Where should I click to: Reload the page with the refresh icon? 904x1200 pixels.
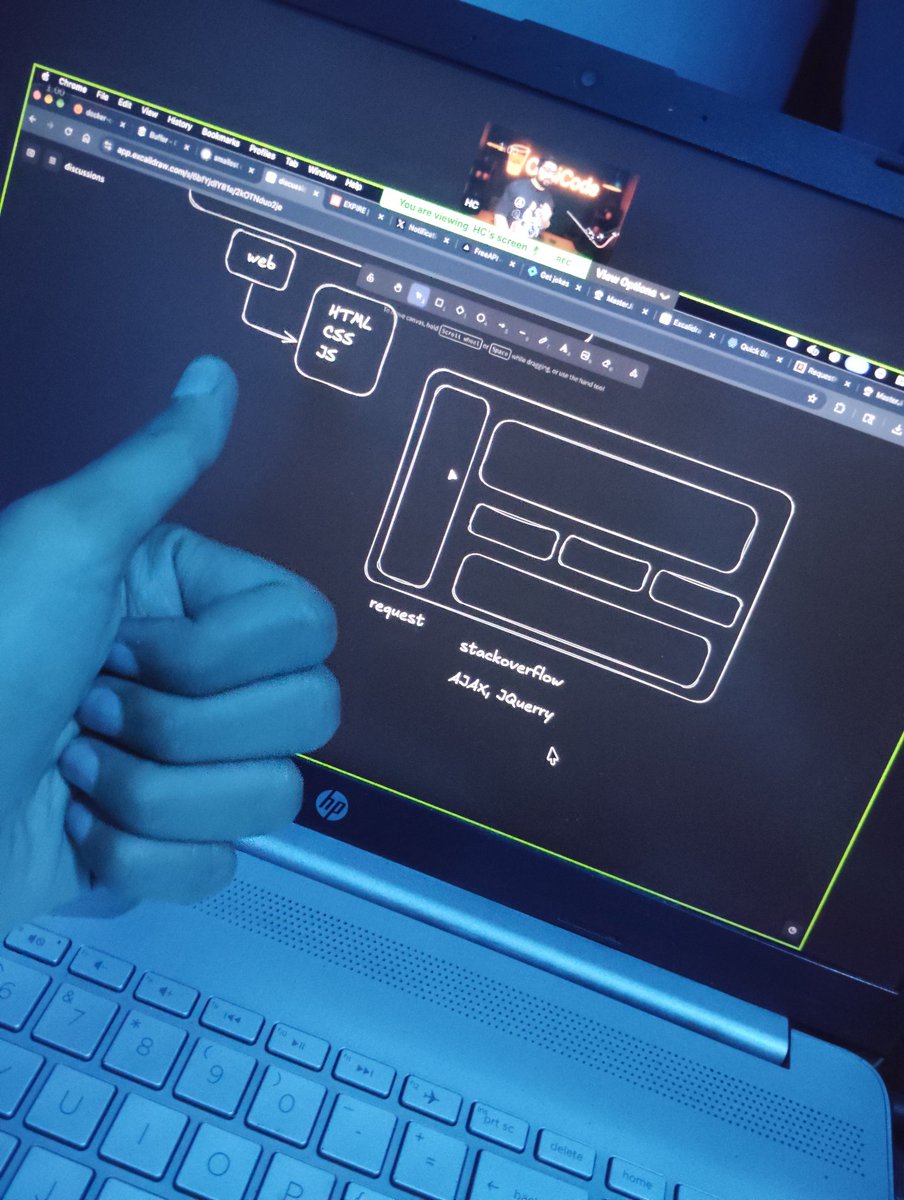[x=68, y=131]
